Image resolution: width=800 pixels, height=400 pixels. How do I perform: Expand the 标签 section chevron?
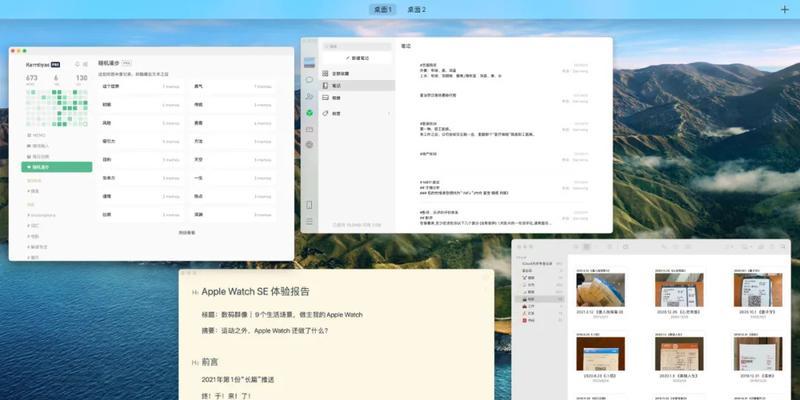point(388,113)
